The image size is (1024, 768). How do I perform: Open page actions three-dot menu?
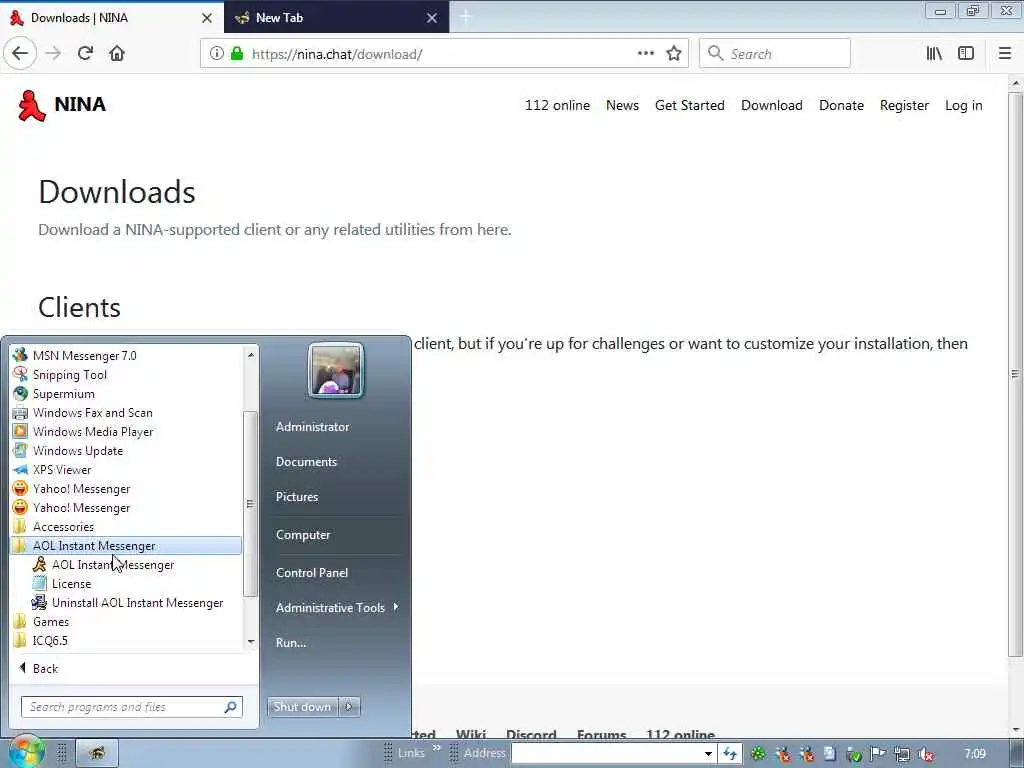[645, 54]
